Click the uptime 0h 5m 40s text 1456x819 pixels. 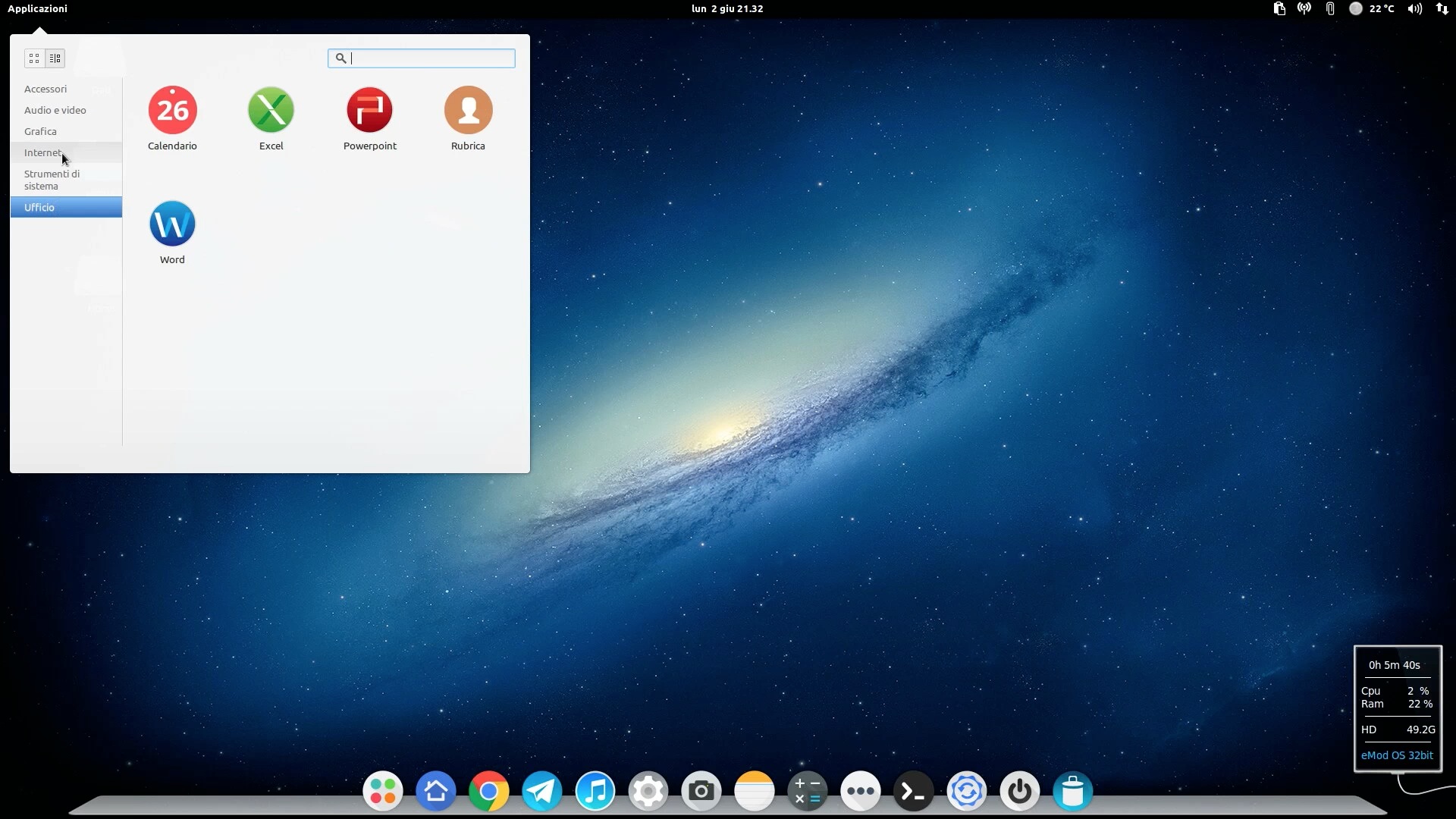[x=1395, y=665]
